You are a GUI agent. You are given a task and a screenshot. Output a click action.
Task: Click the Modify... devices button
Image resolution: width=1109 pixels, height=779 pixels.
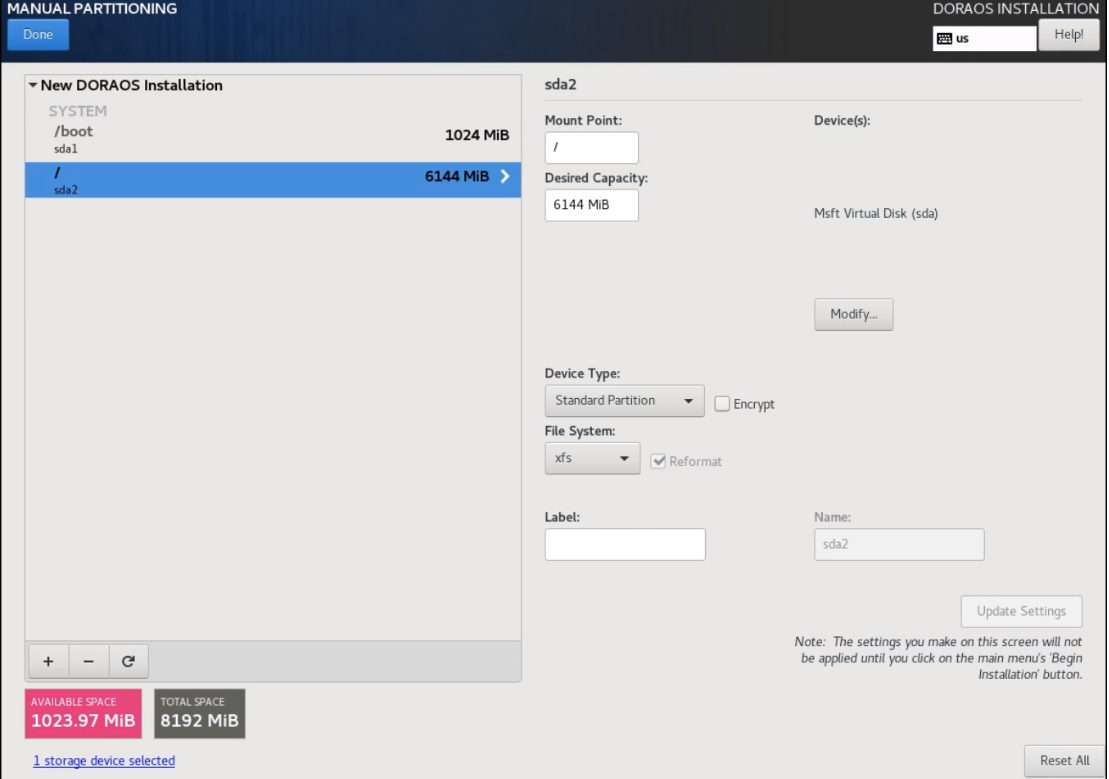(x=853, y=314)
